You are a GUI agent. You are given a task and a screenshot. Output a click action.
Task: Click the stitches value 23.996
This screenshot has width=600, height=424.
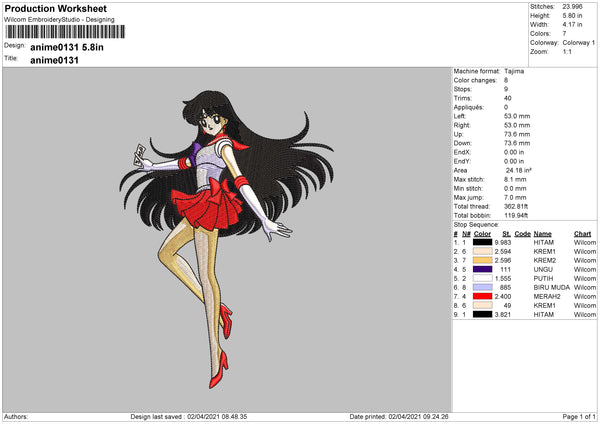coord(572,7)
